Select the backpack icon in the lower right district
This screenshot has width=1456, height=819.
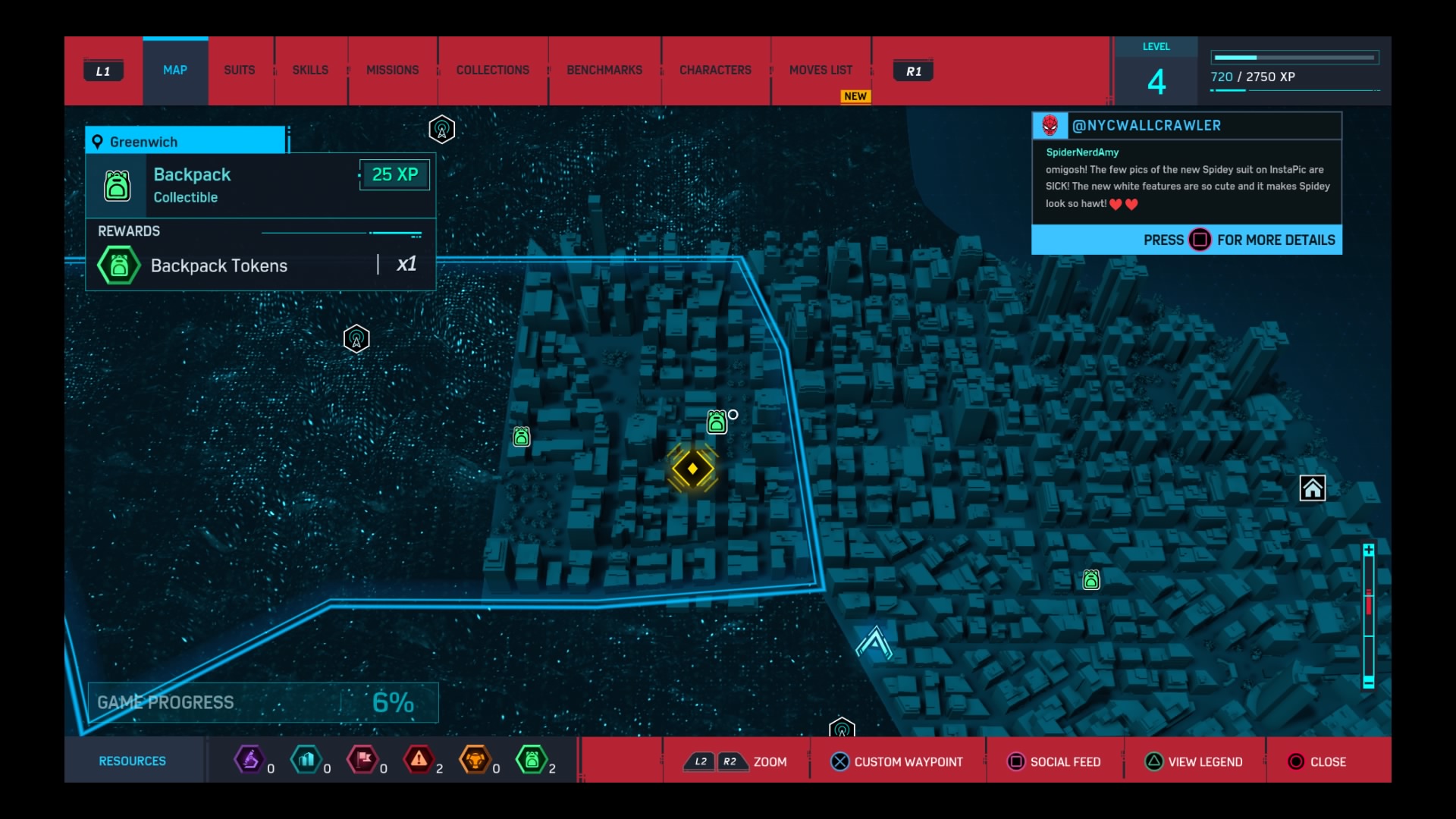(x=1091, y=579)
